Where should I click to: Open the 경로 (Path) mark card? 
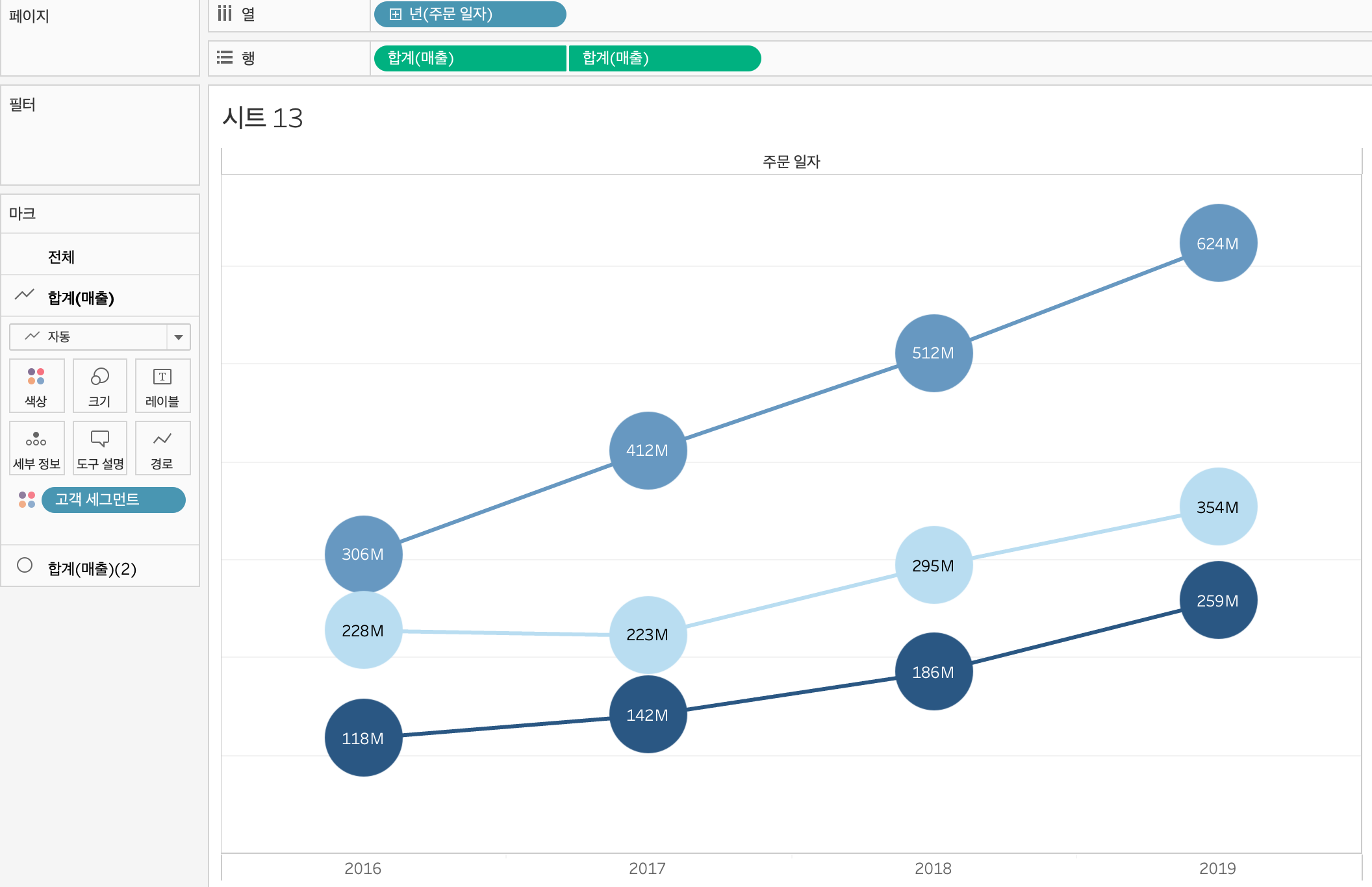[162, 447]
